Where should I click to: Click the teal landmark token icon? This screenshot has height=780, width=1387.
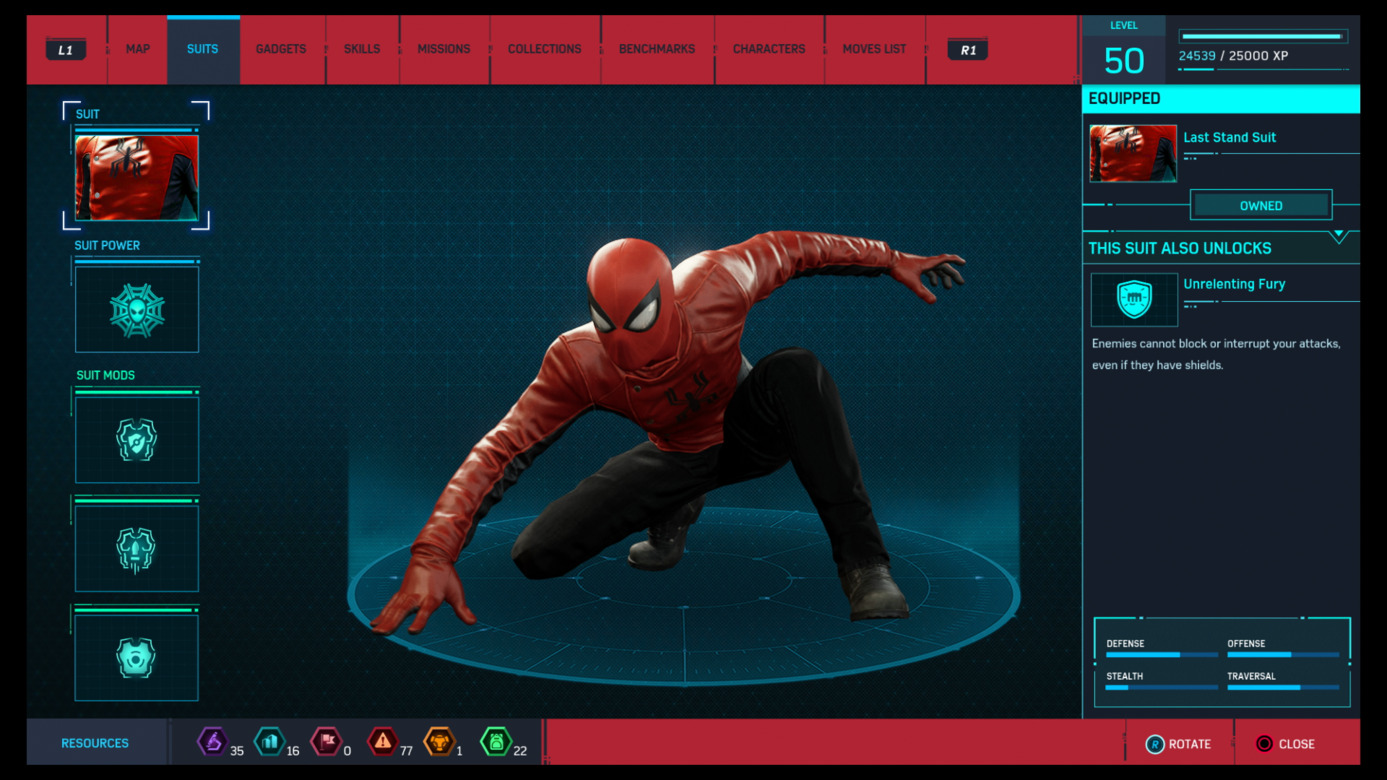pyautogui.click(x=269, y=742)
